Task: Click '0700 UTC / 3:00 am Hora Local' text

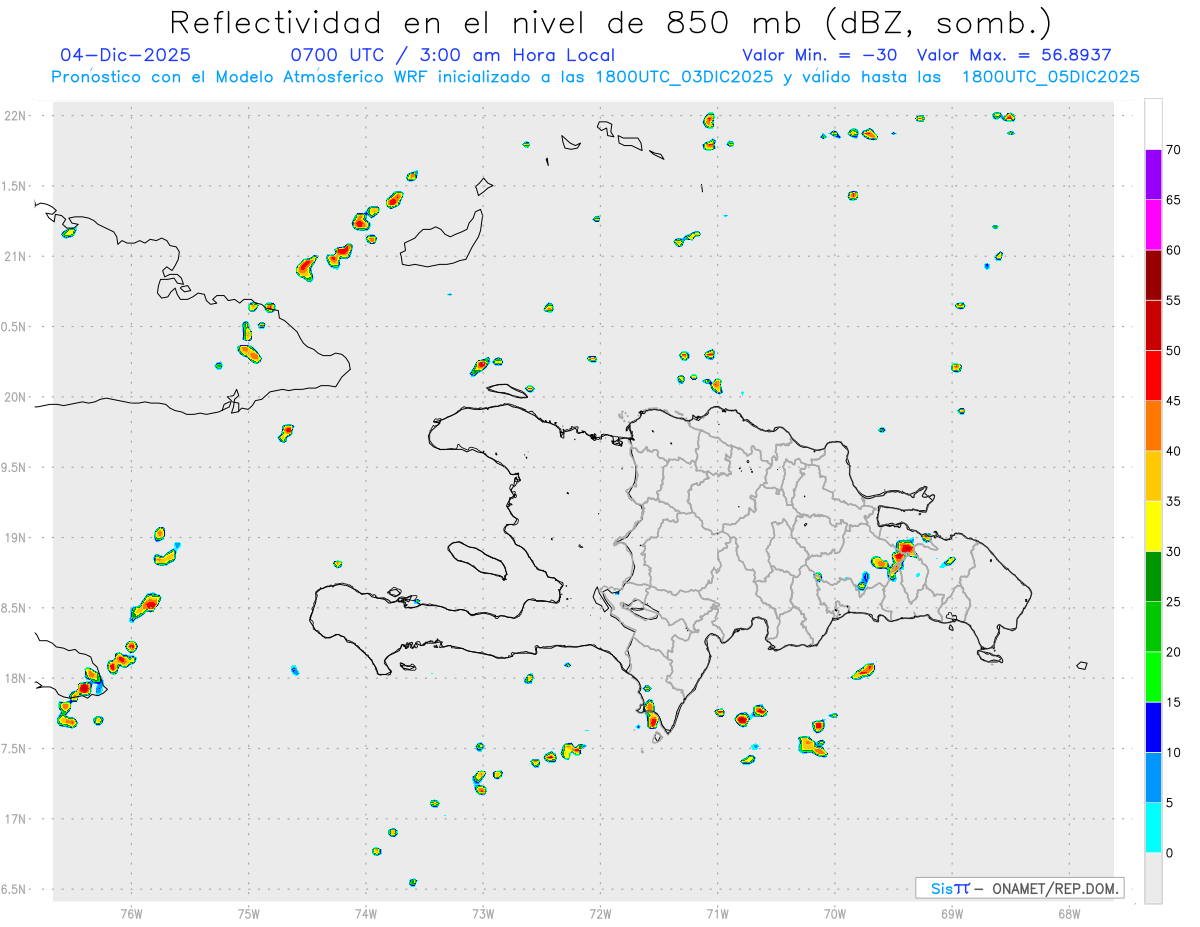Action: pos(452,55)
